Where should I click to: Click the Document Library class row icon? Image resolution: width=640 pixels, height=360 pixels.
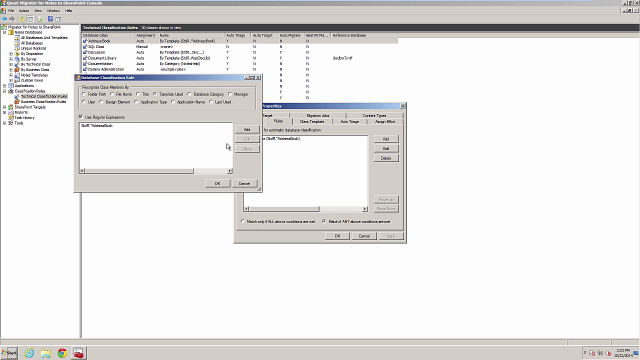85,58
